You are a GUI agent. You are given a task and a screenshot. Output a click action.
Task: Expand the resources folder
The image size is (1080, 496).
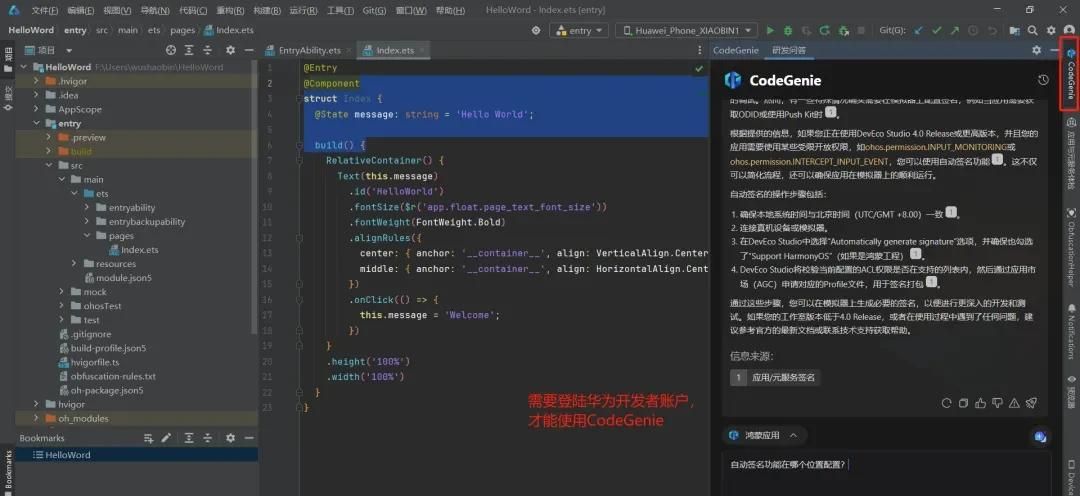tap(74, 264)
